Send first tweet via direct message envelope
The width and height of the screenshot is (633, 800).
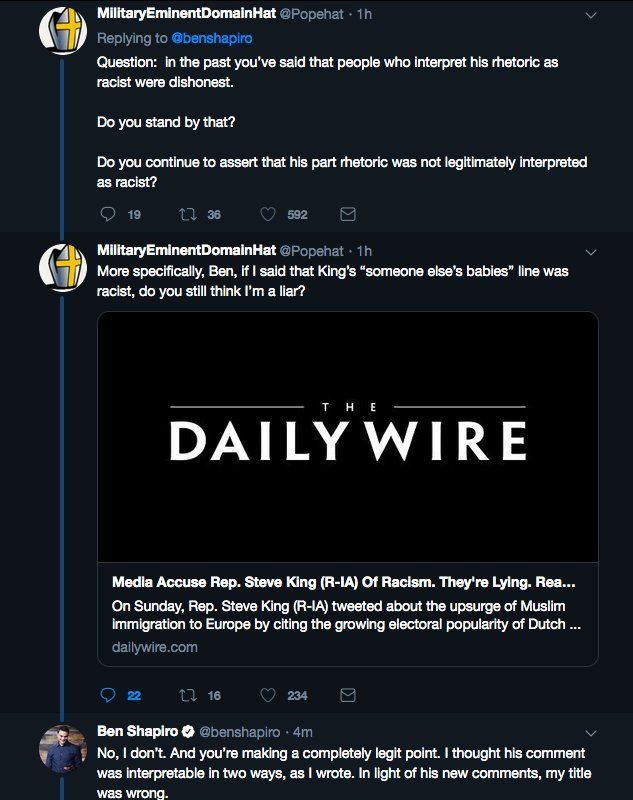348,214
